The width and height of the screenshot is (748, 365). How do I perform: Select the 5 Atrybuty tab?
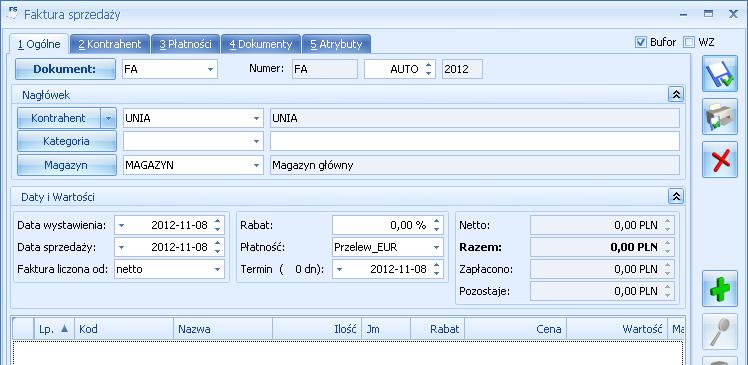click(336, 44)
